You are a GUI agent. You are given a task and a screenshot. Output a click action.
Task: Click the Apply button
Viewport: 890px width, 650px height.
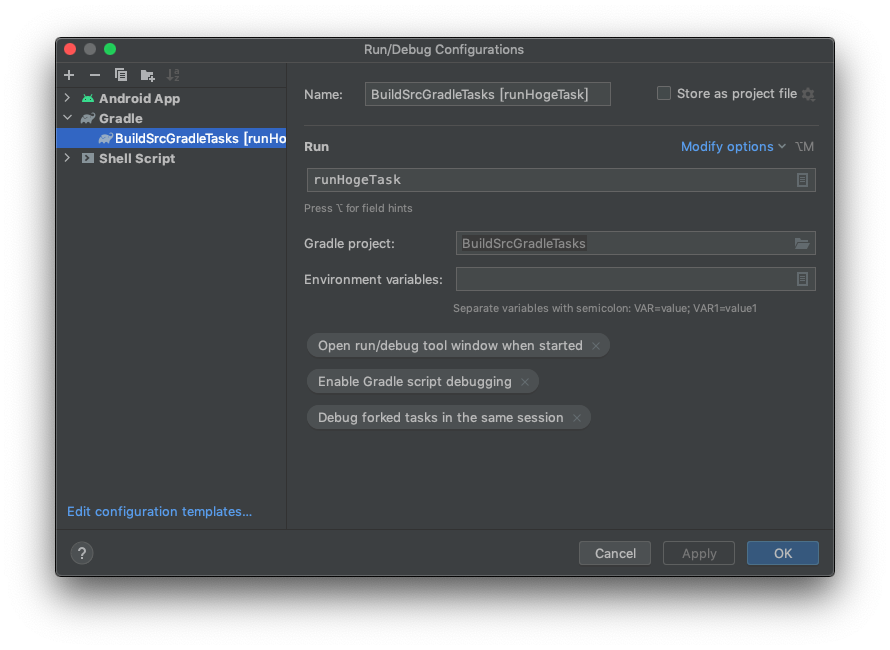698,553
